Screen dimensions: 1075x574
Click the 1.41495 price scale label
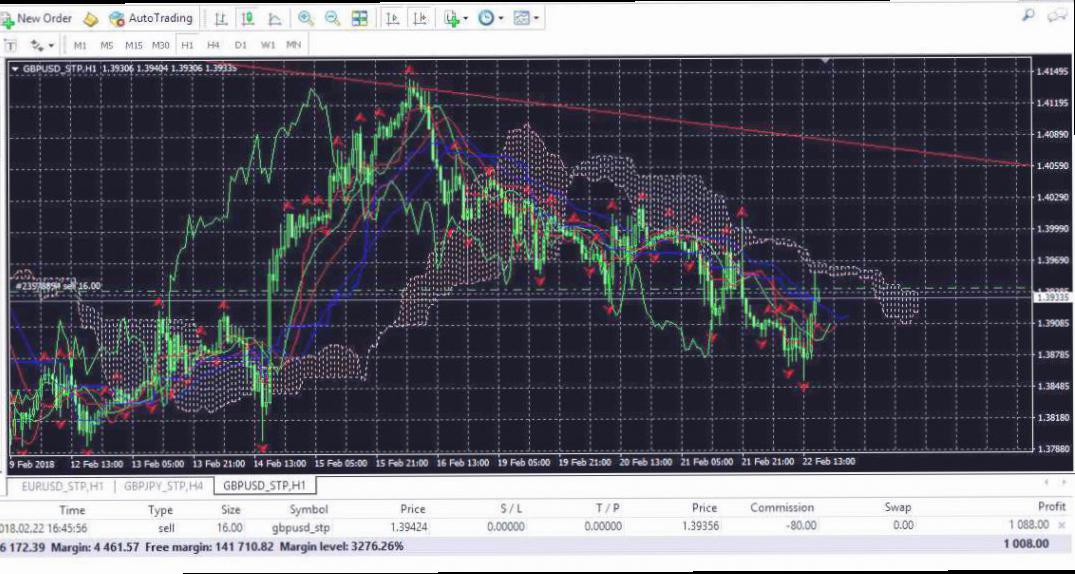tap(1053, 71)
